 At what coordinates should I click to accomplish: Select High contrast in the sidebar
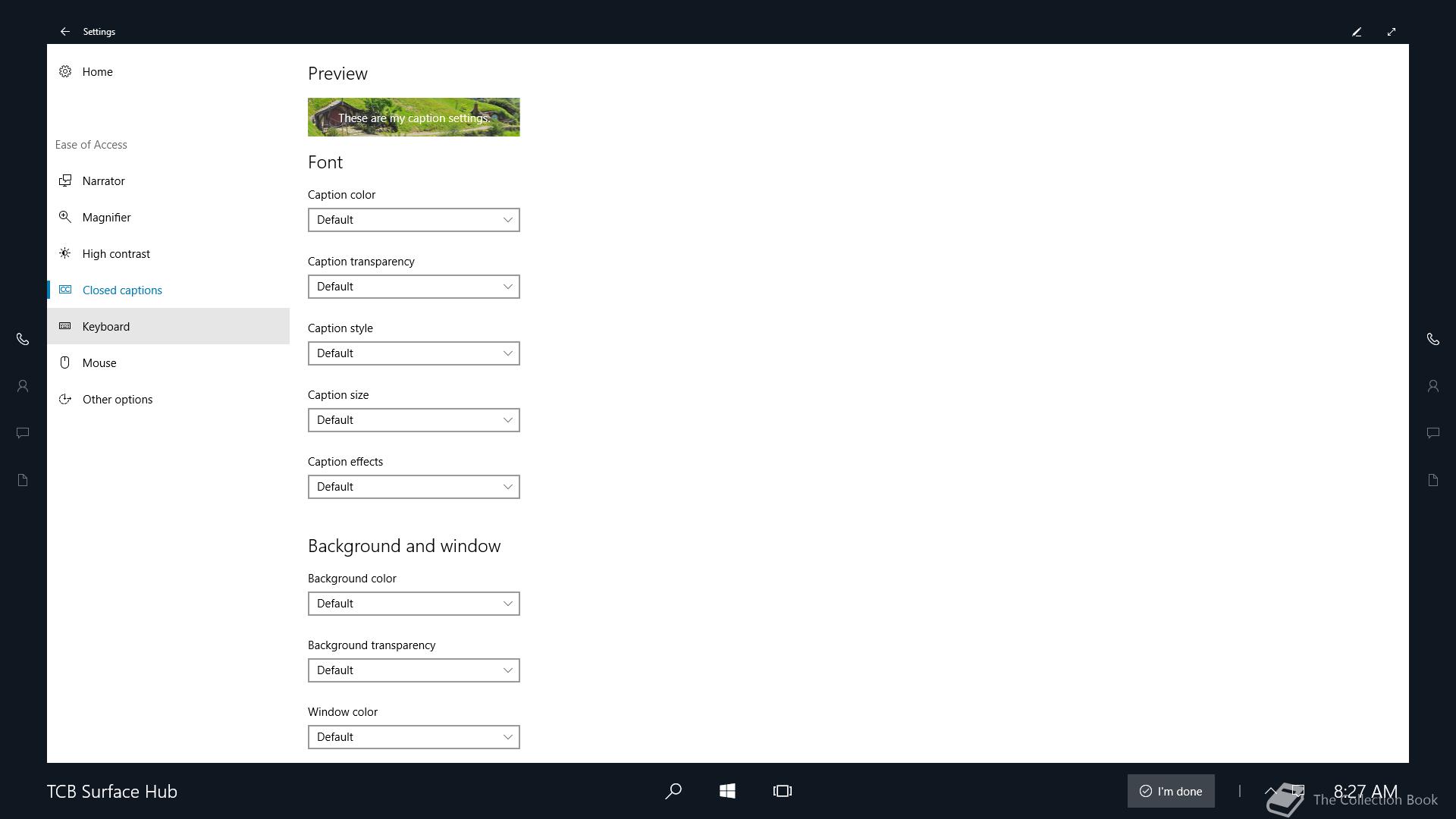[168, 253]
